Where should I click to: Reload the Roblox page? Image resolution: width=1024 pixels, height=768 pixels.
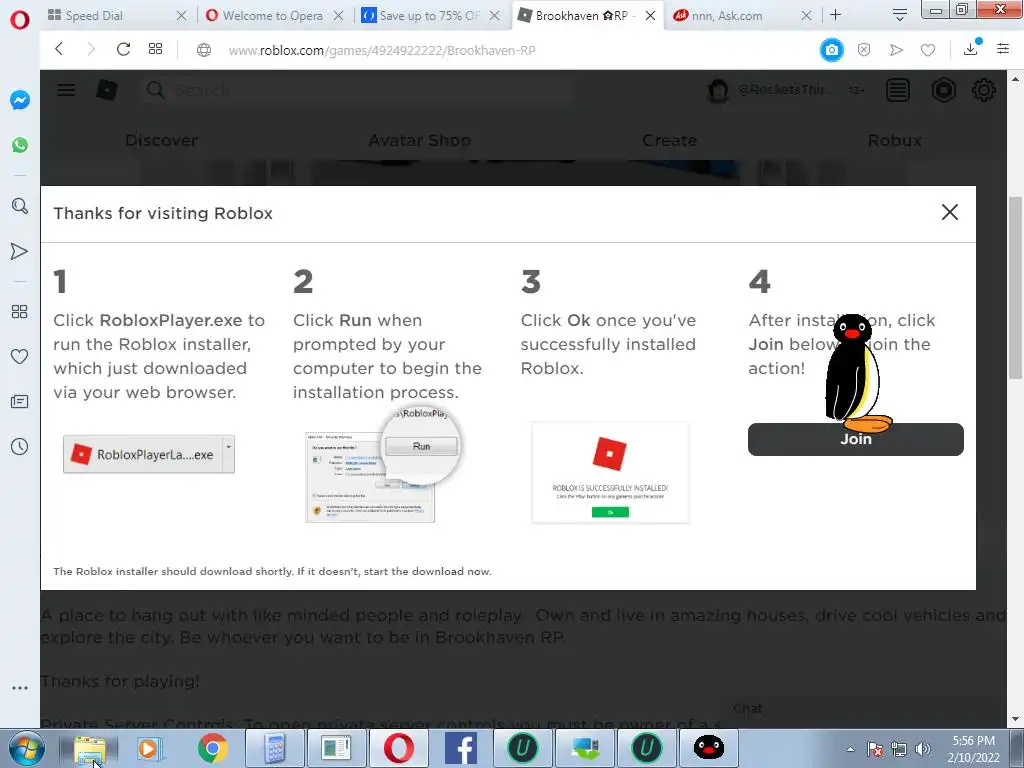click(123, 49)
